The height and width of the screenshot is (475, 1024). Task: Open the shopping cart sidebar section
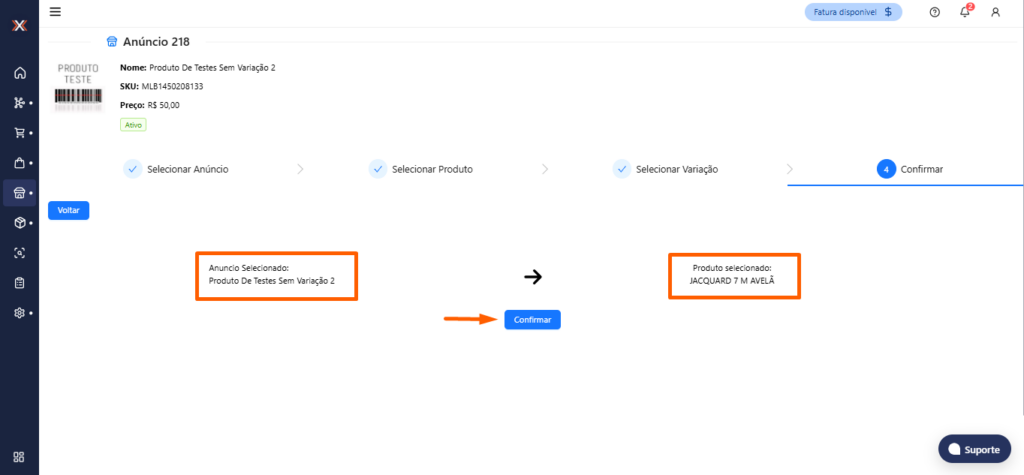point(19,133)
